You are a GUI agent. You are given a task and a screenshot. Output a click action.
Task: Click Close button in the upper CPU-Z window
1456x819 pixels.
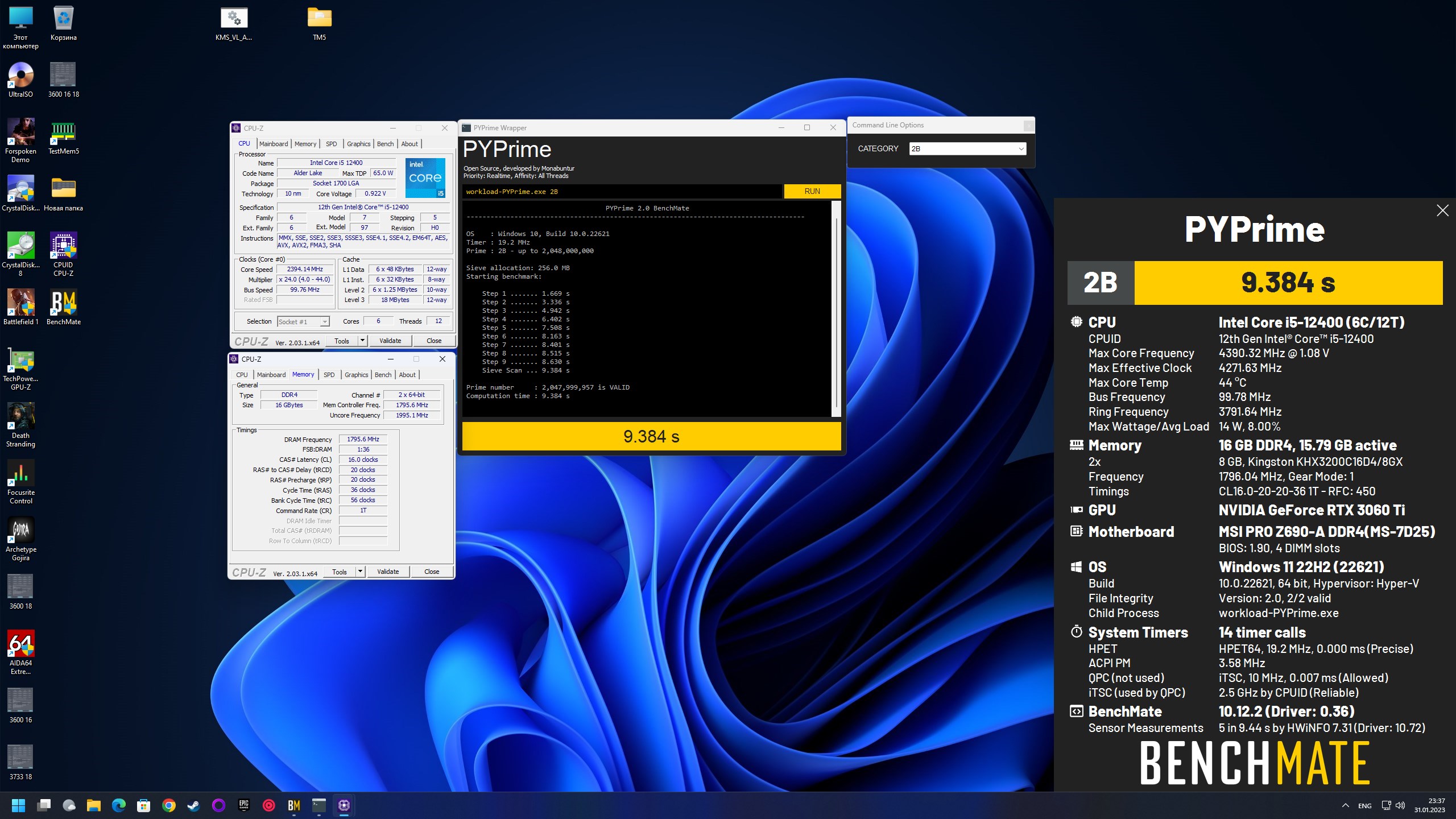(x=434, y=341)
